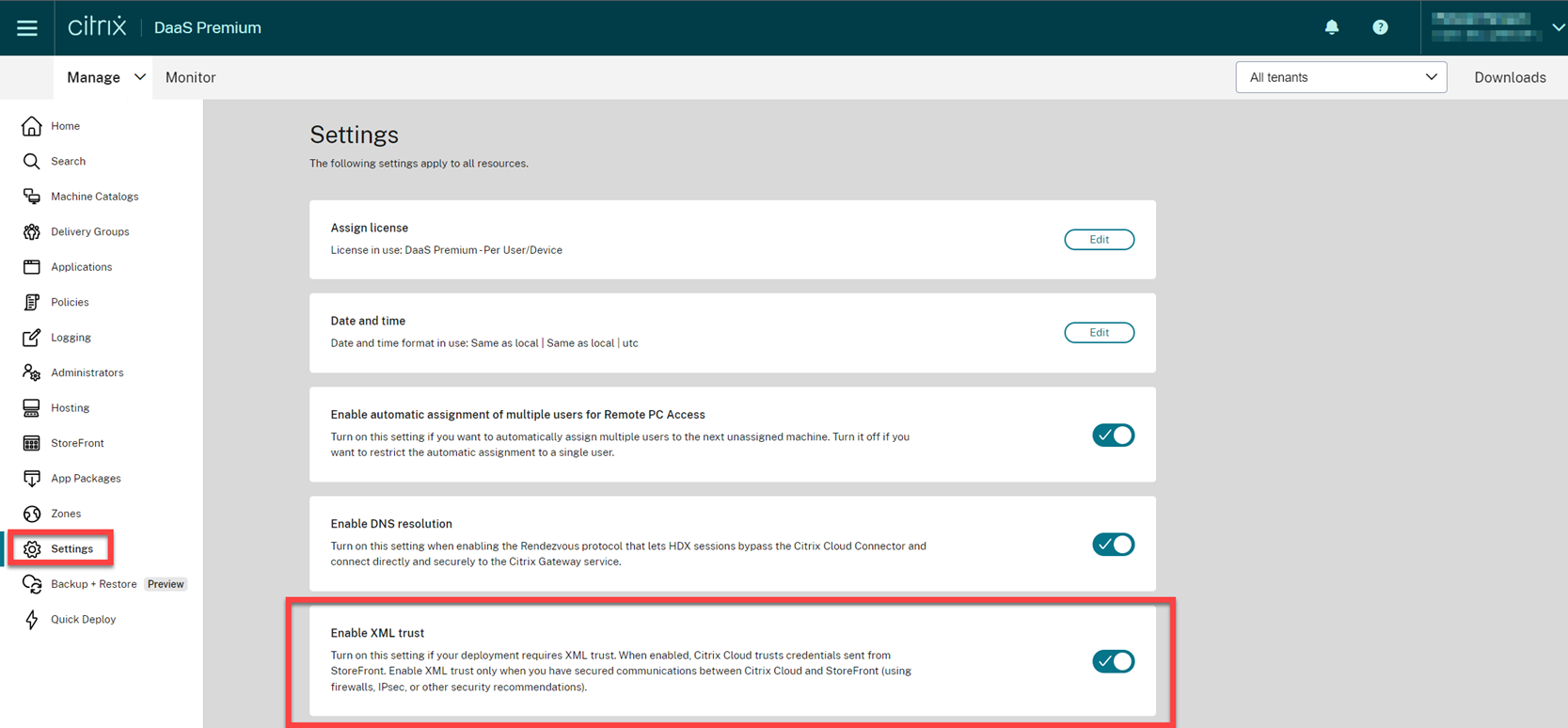
Task: Disable automatic assignment of multiple users toggle
Action: (1113, 435)
